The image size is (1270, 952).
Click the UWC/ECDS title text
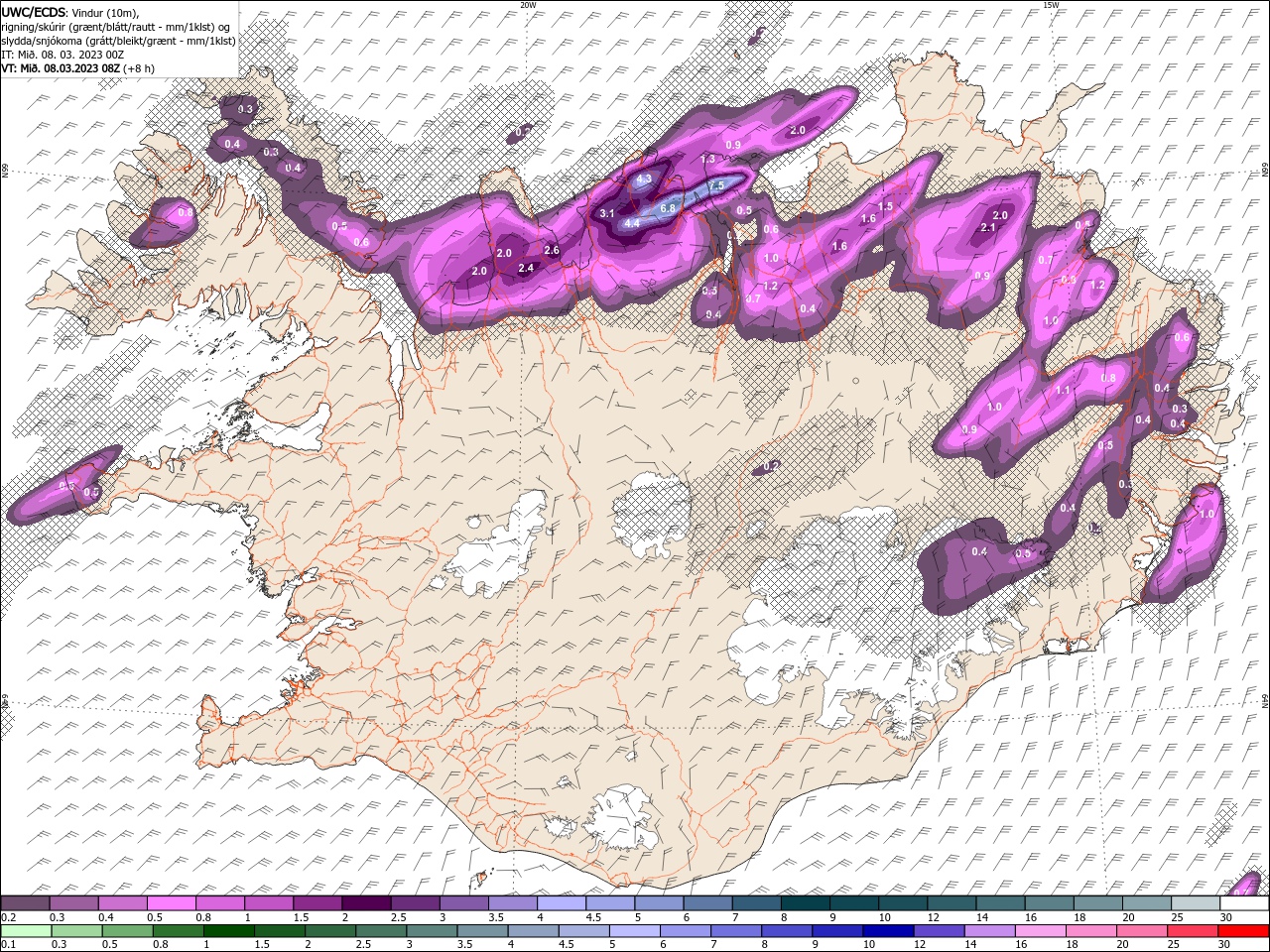point(35,11)
